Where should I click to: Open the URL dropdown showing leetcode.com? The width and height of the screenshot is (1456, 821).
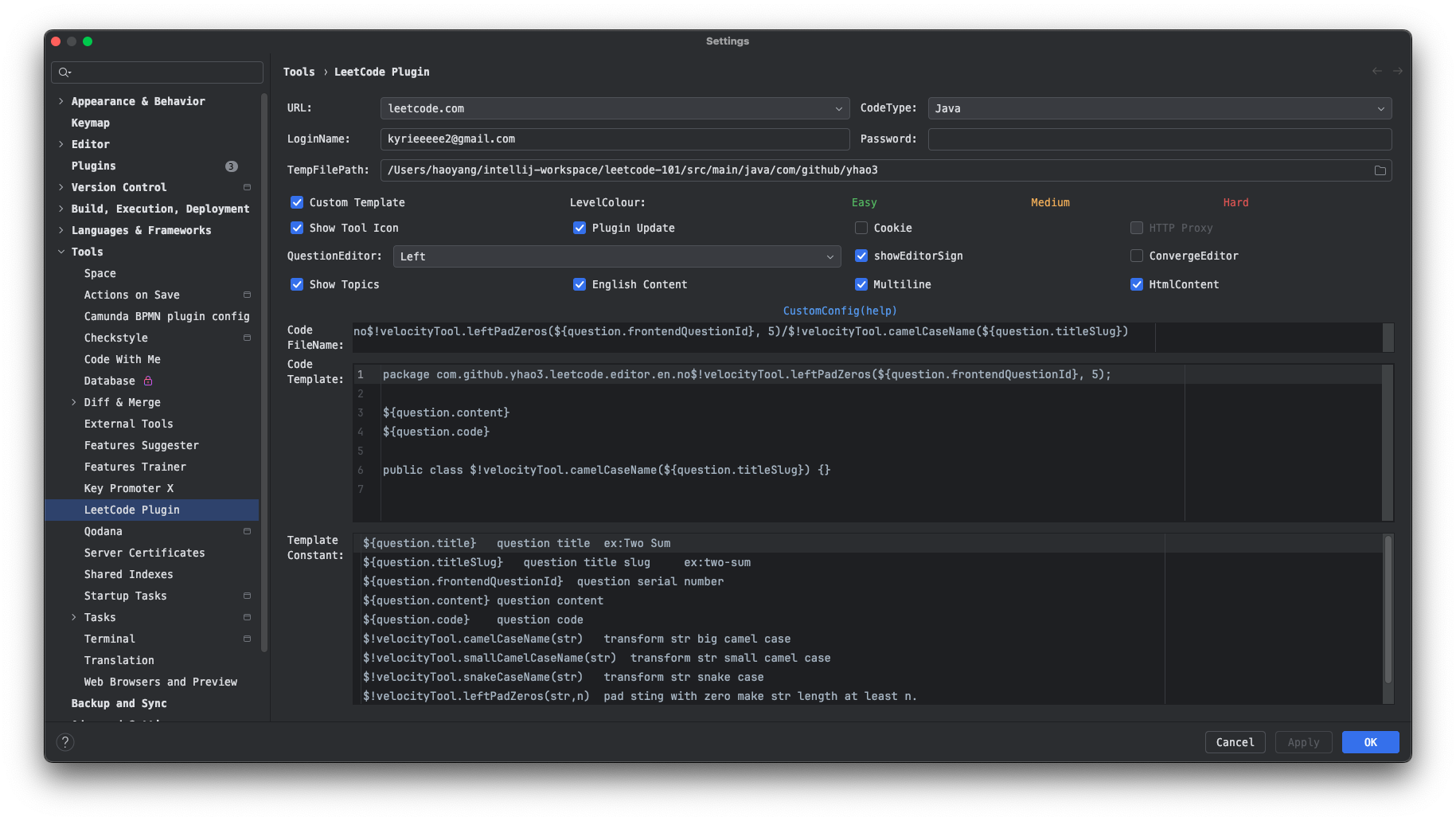pos(615,108)
